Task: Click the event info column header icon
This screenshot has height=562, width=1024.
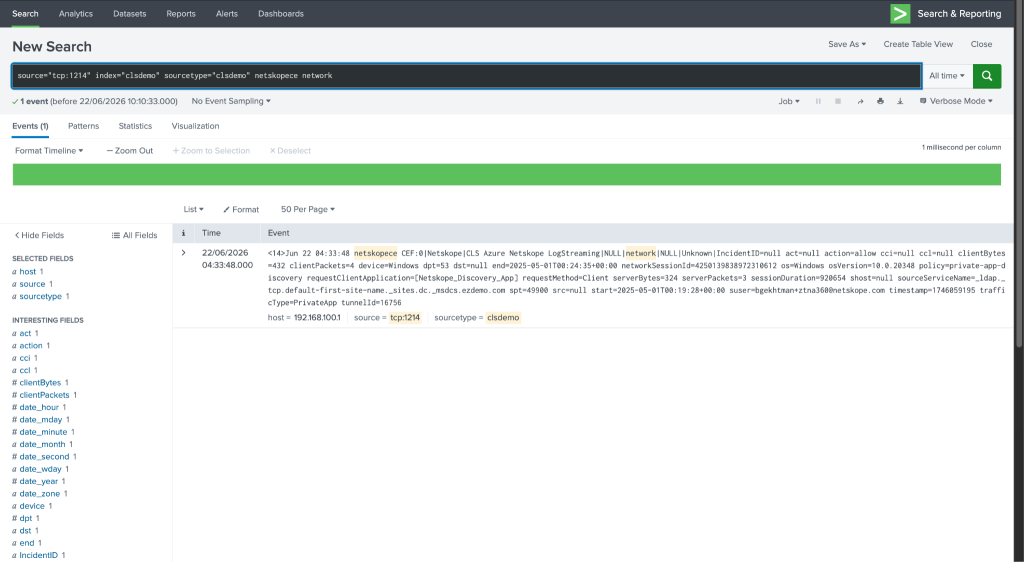Action: coord(184,233)
